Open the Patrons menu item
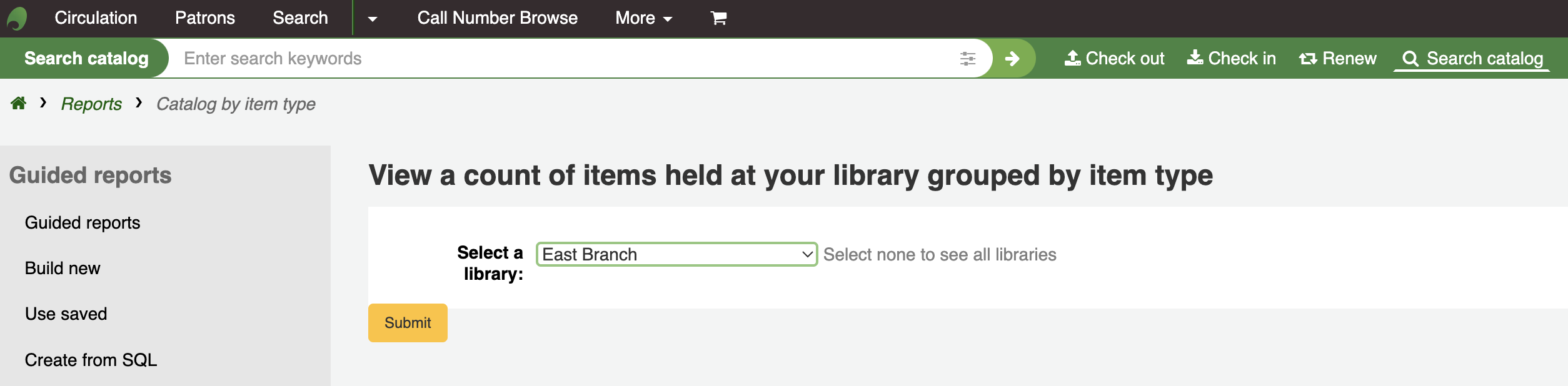1568x386 pixels. (x=205, y=18)
